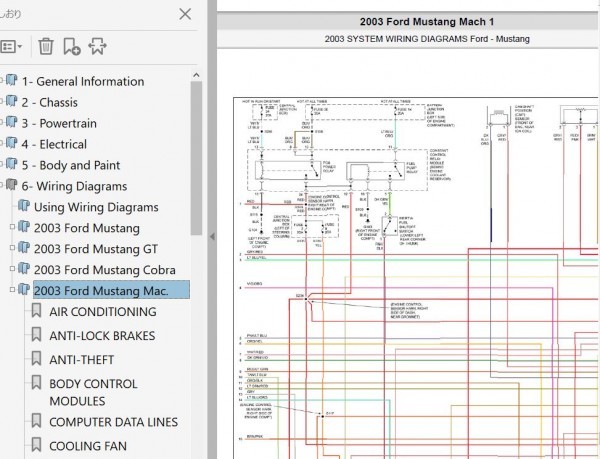Expand the 2003 Ford Mustang node
Screen dimensions: 600x459
(12, 227)
